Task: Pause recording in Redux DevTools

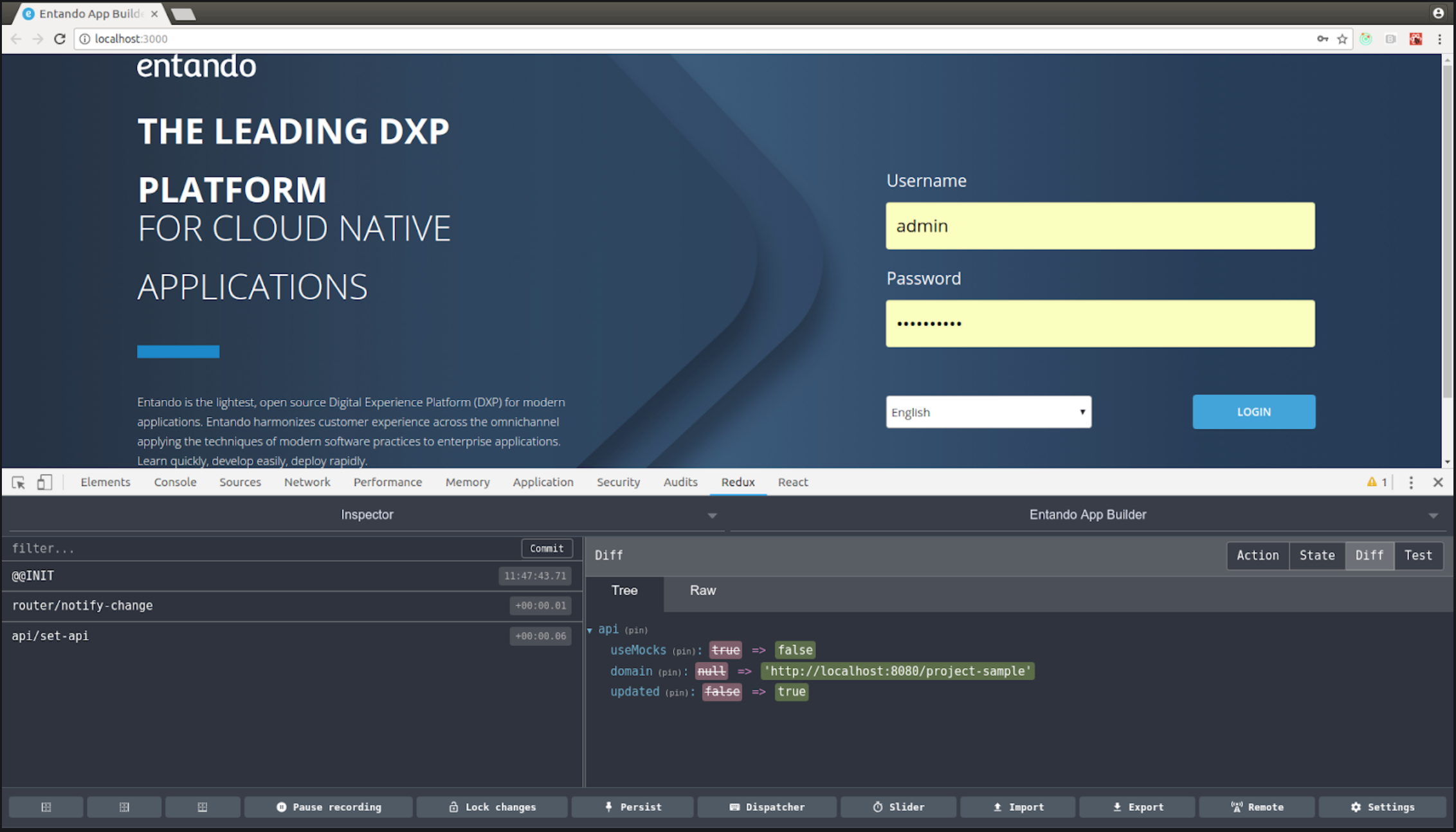Action: 329,807
